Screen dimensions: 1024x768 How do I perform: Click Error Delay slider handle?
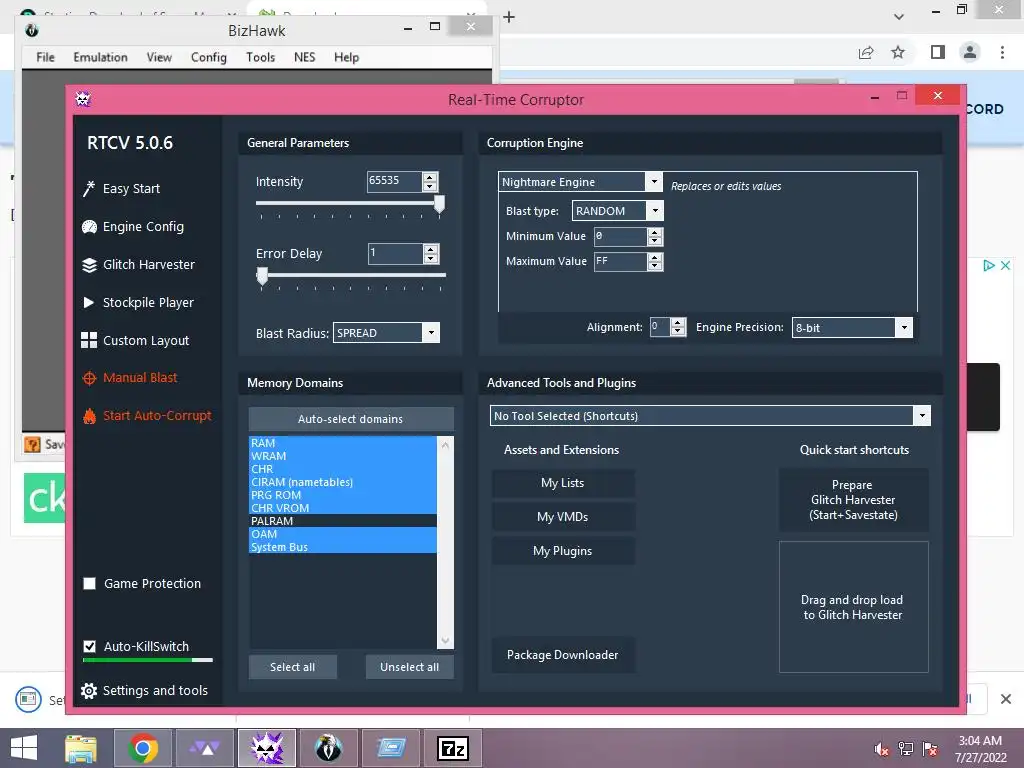click(x=263, y=277)
